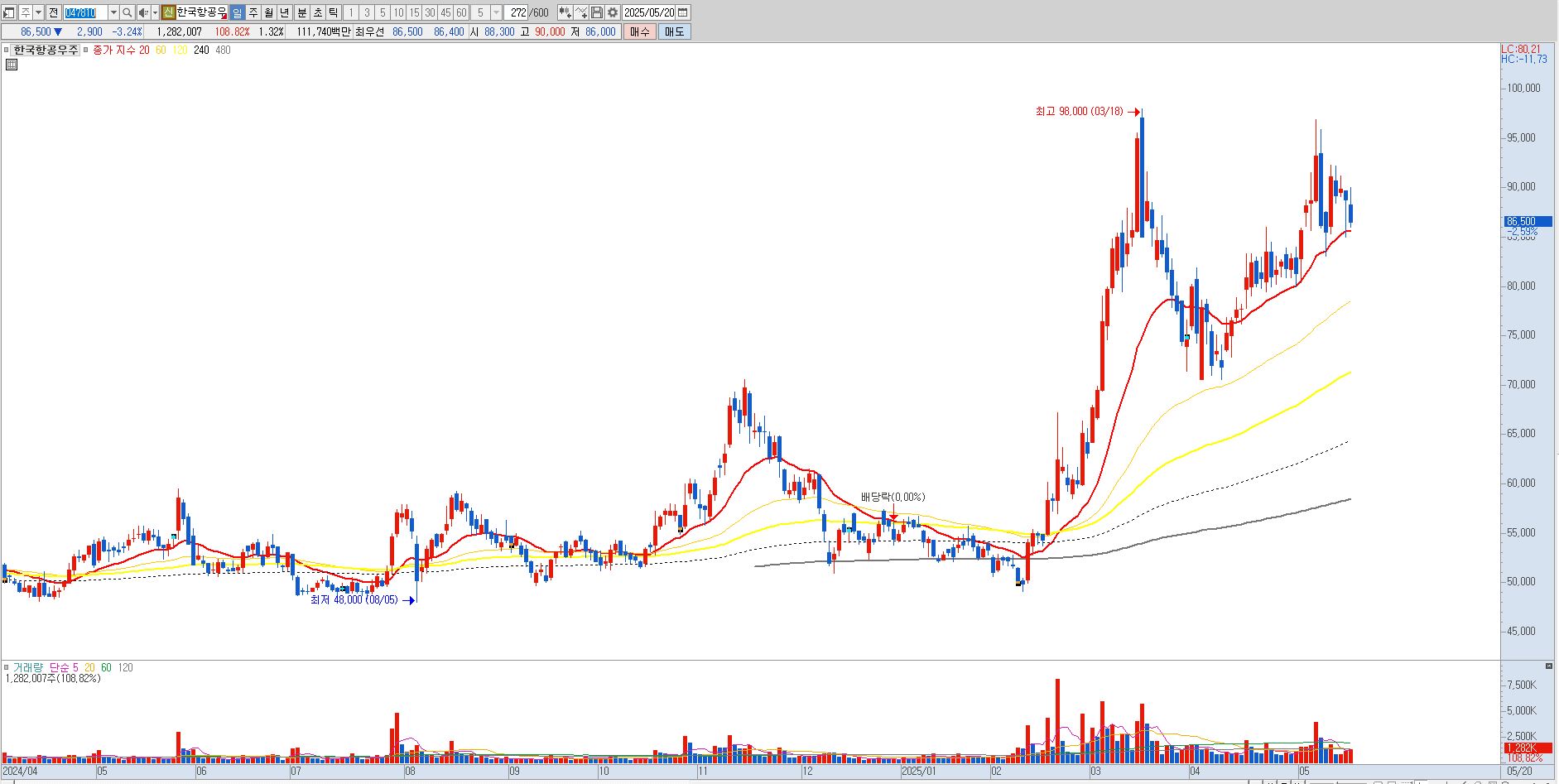The height and width of the screenshot is (784, 1559).
Task: Switch to monthly 월 period
Action: pos(269,12)
